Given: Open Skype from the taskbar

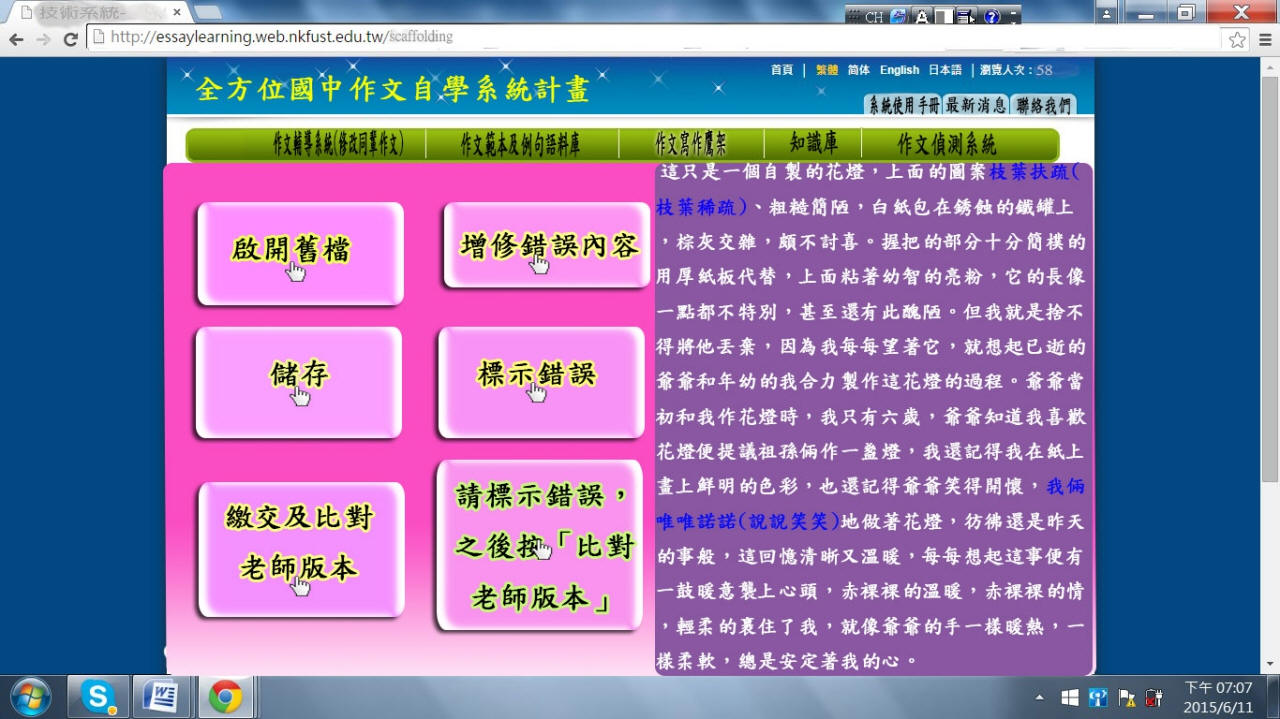Looking at the screenshot, I should [98, 696].
